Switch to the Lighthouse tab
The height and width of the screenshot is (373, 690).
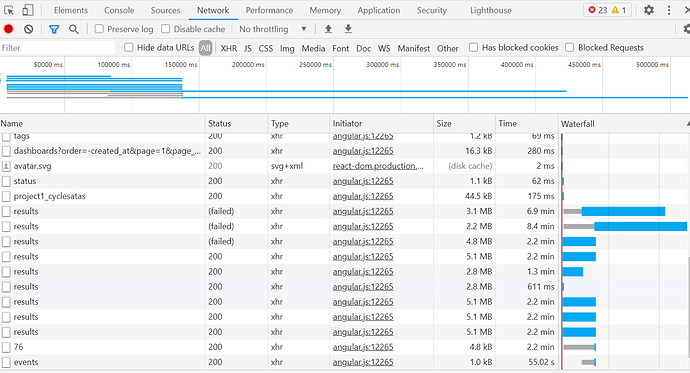pos(491,10)
